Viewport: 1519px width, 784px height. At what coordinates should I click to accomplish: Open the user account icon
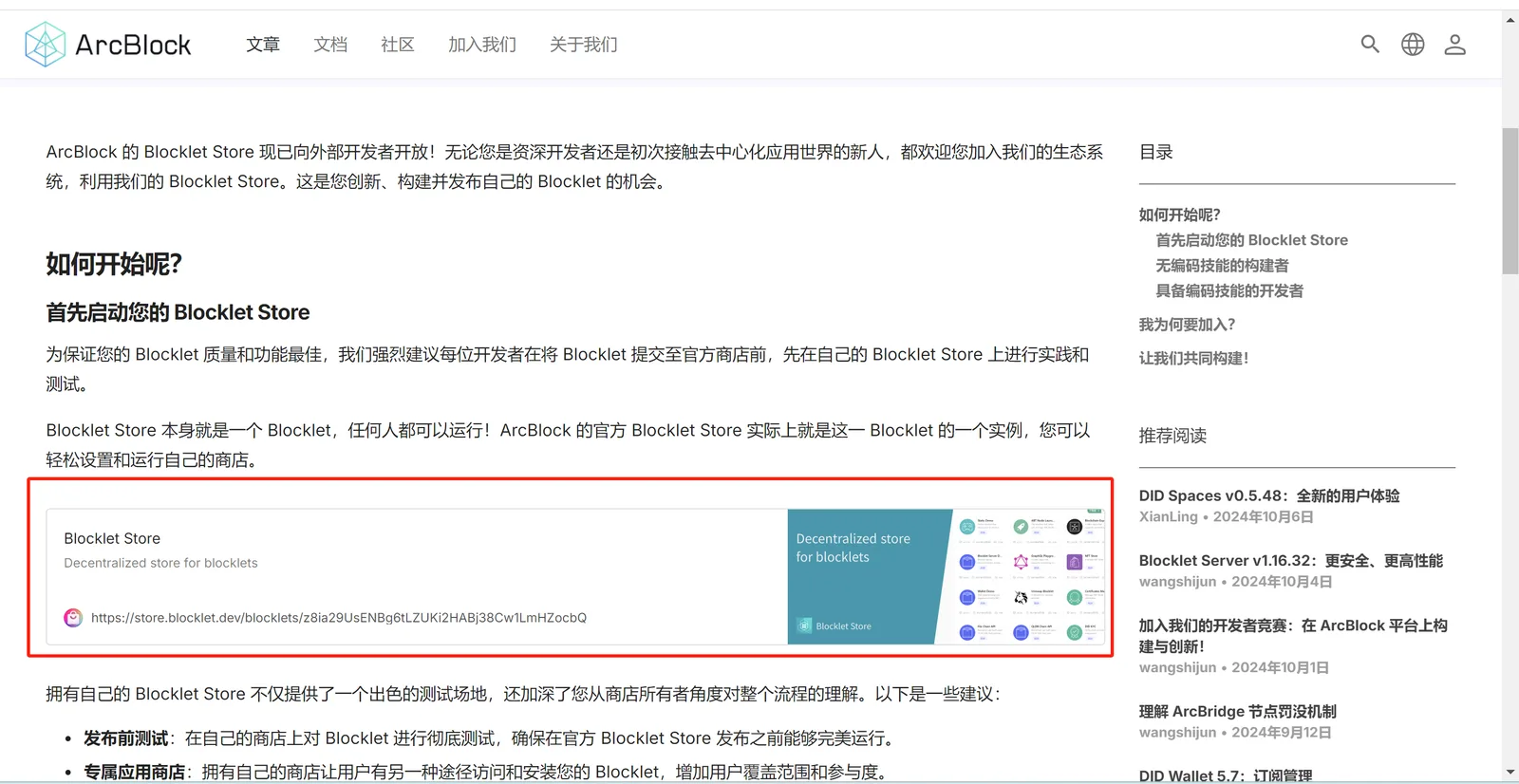[x=1455, y=45]
